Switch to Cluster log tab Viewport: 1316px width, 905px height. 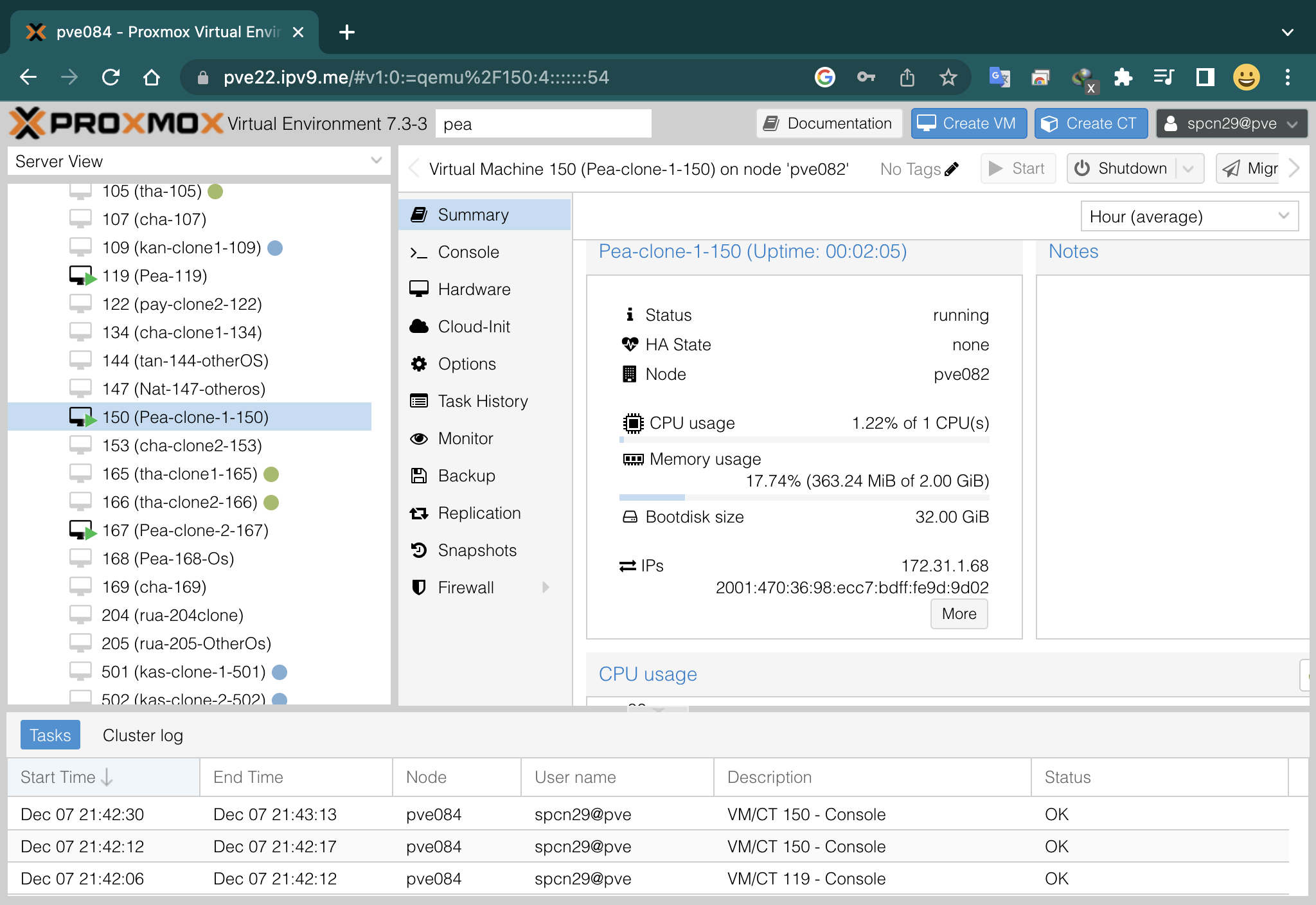click(x=143, y=735)
